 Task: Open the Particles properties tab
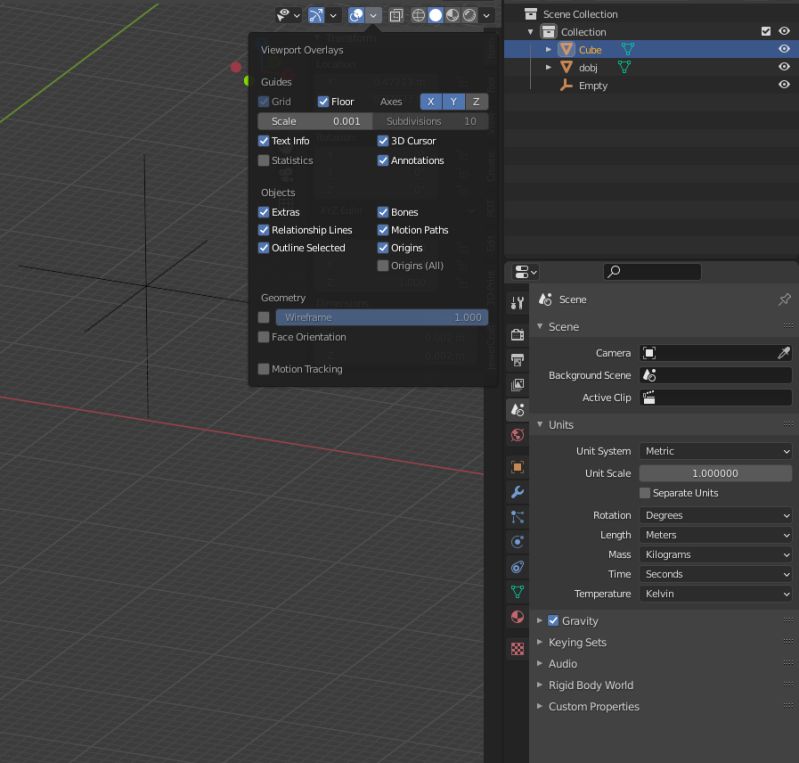517,517
